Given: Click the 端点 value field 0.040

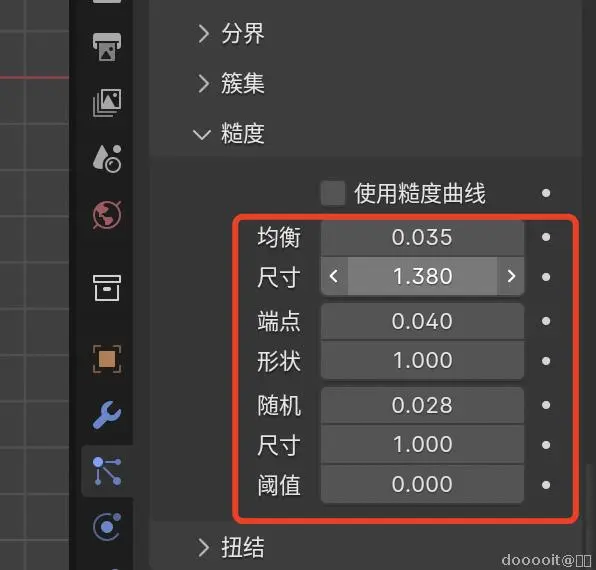Looking at the screenshot, I should coord(422,321).
